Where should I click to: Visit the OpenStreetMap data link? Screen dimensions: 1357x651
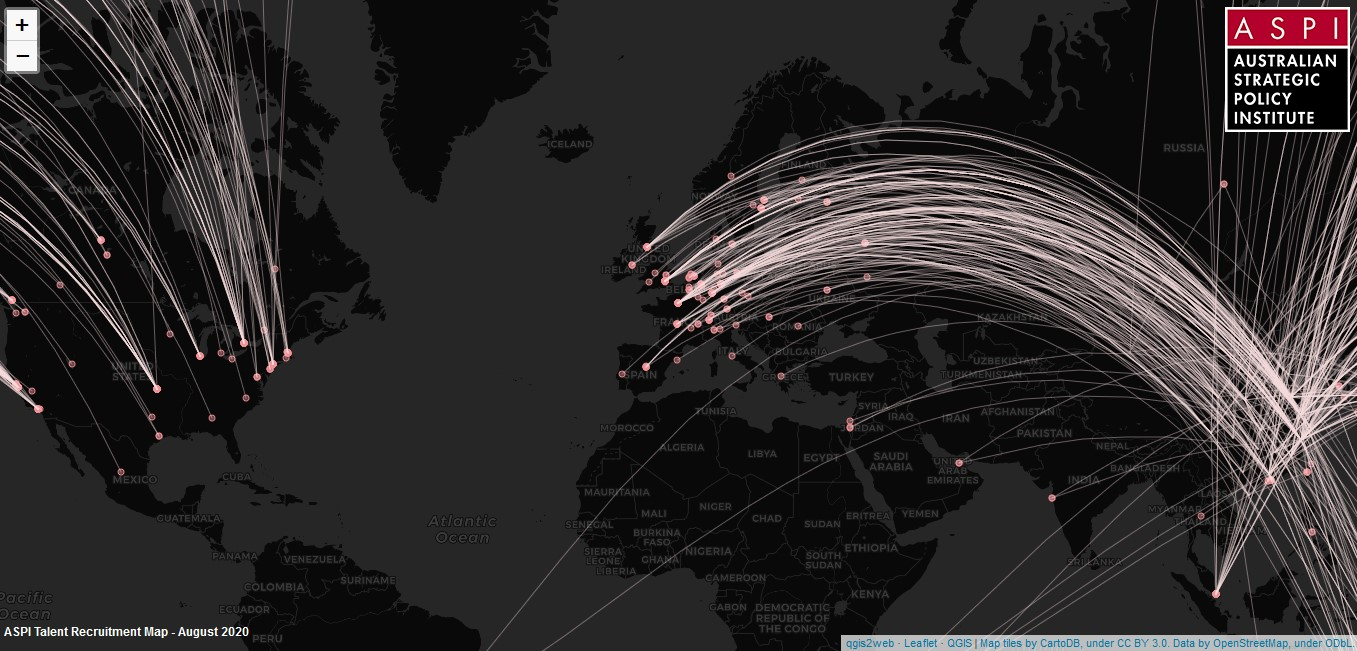1250,643
